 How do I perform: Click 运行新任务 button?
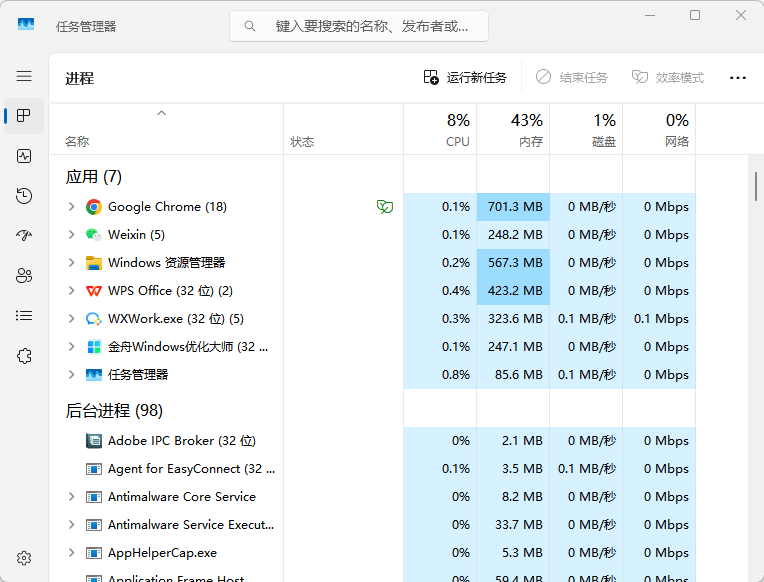click(x=465, y=78)
